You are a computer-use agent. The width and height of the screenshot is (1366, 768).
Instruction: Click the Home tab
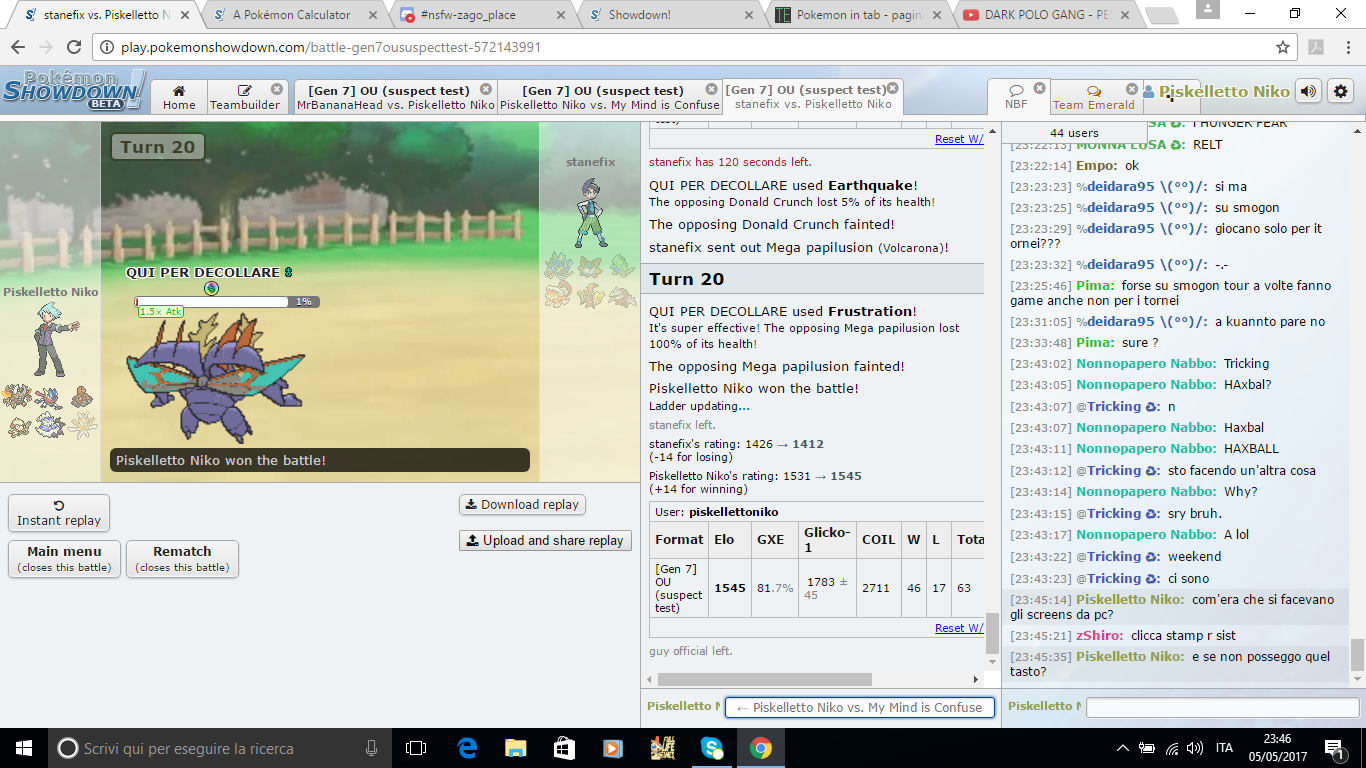point(179,97)
